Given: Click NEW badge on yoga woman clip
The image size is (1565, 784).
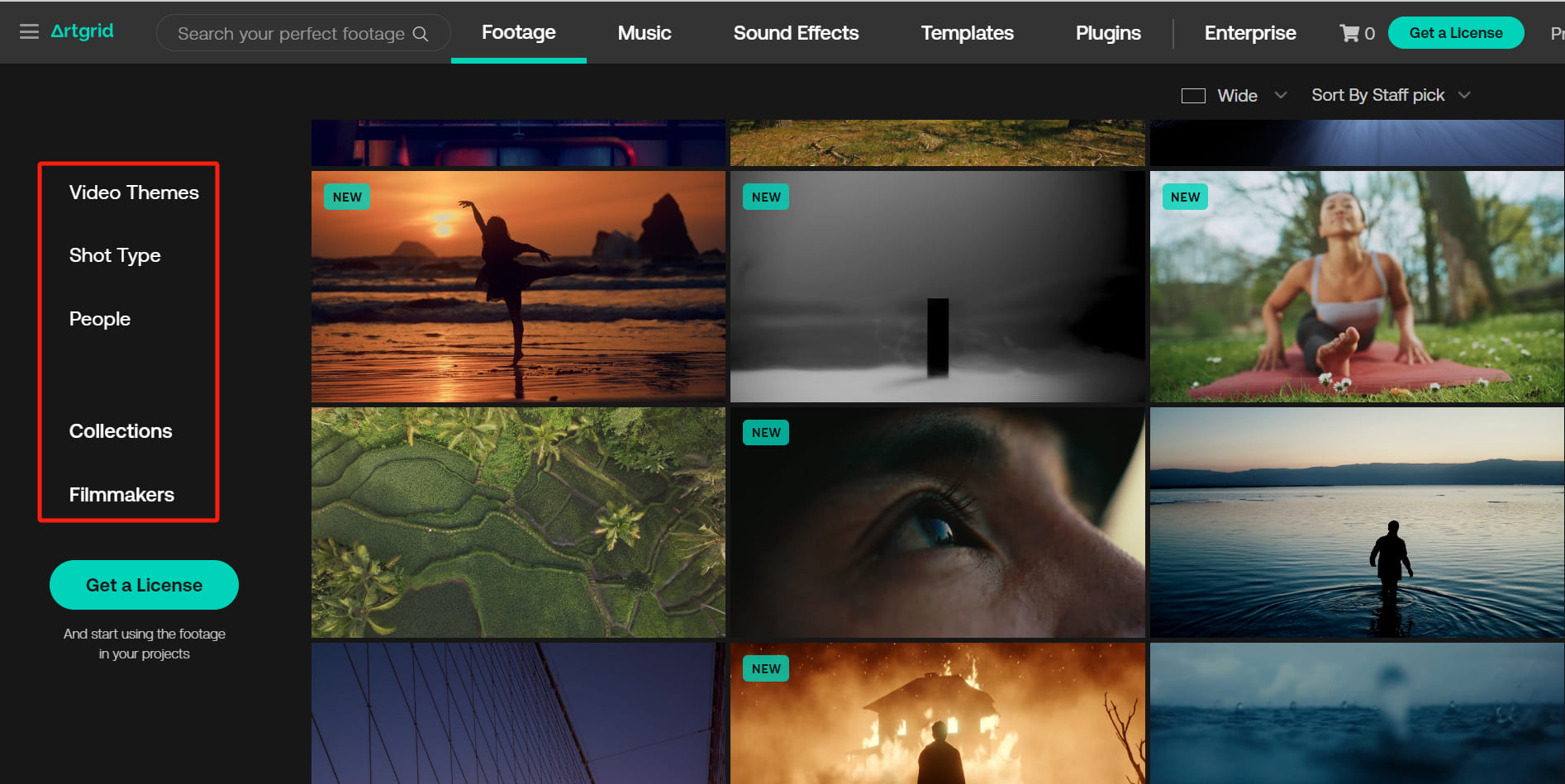Looking at the screenshot, I should pyautogui.click(x=1185, y=197).
